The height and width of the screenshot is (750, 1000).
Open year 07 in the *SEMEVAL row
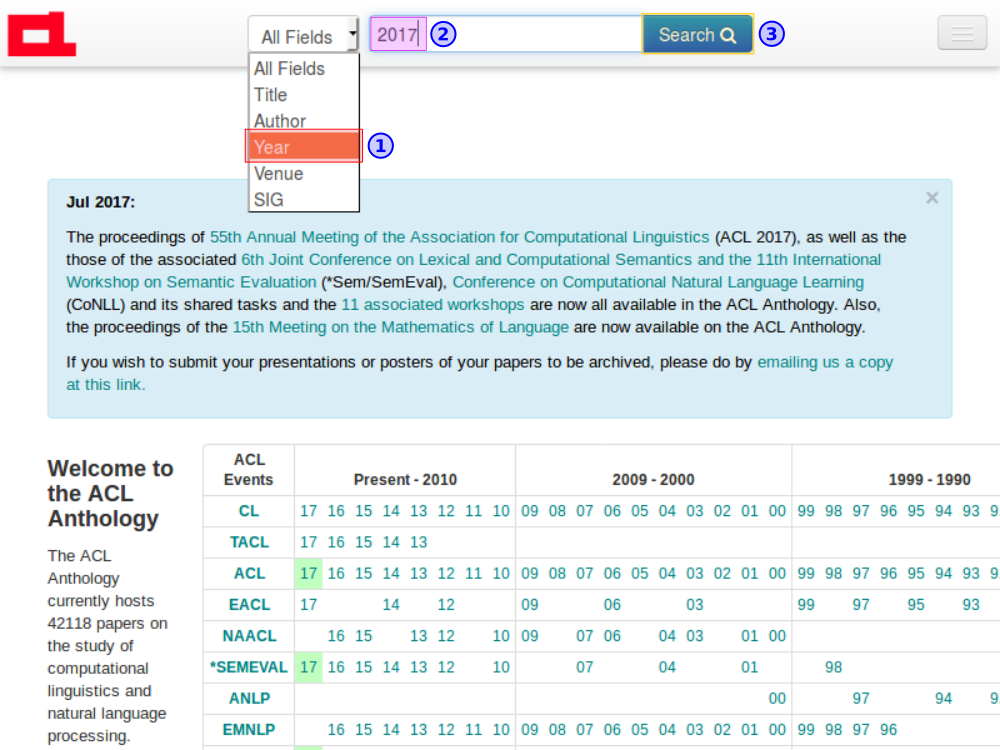point(585,667)
